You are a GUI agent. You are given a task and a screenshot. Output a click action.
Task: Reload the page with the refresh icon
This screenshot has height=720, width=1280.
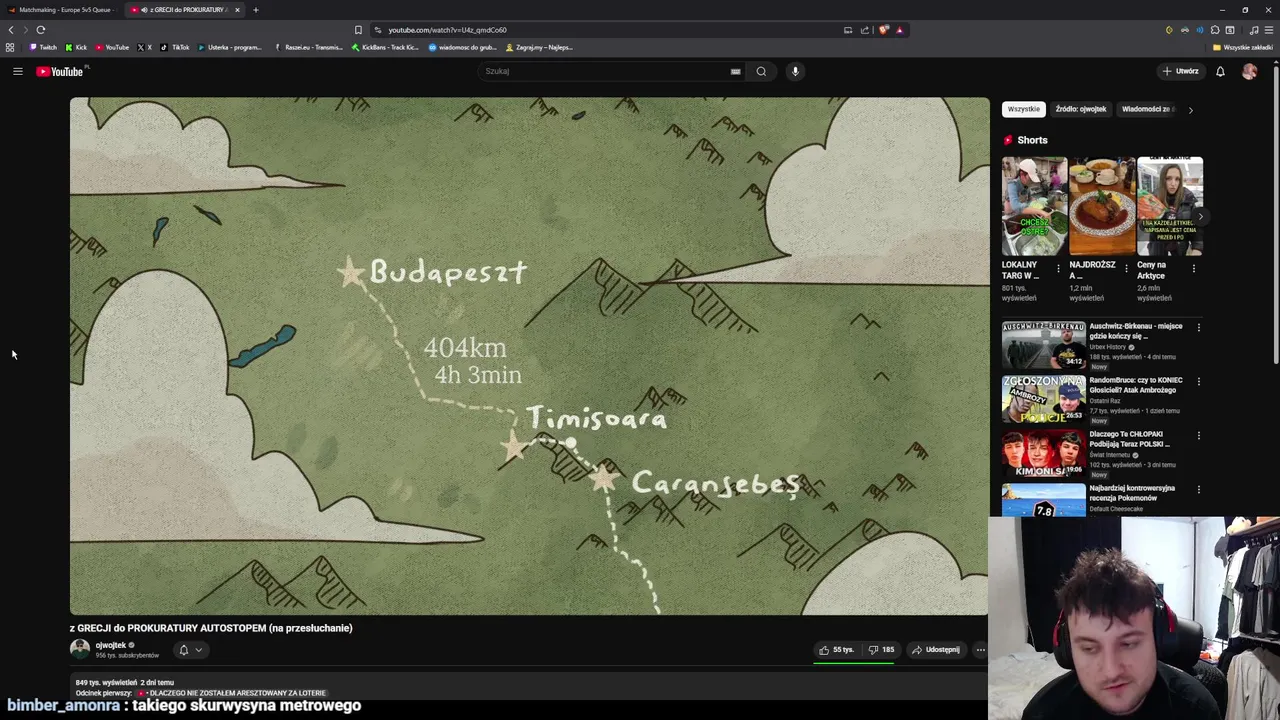(x=41, y=30)
